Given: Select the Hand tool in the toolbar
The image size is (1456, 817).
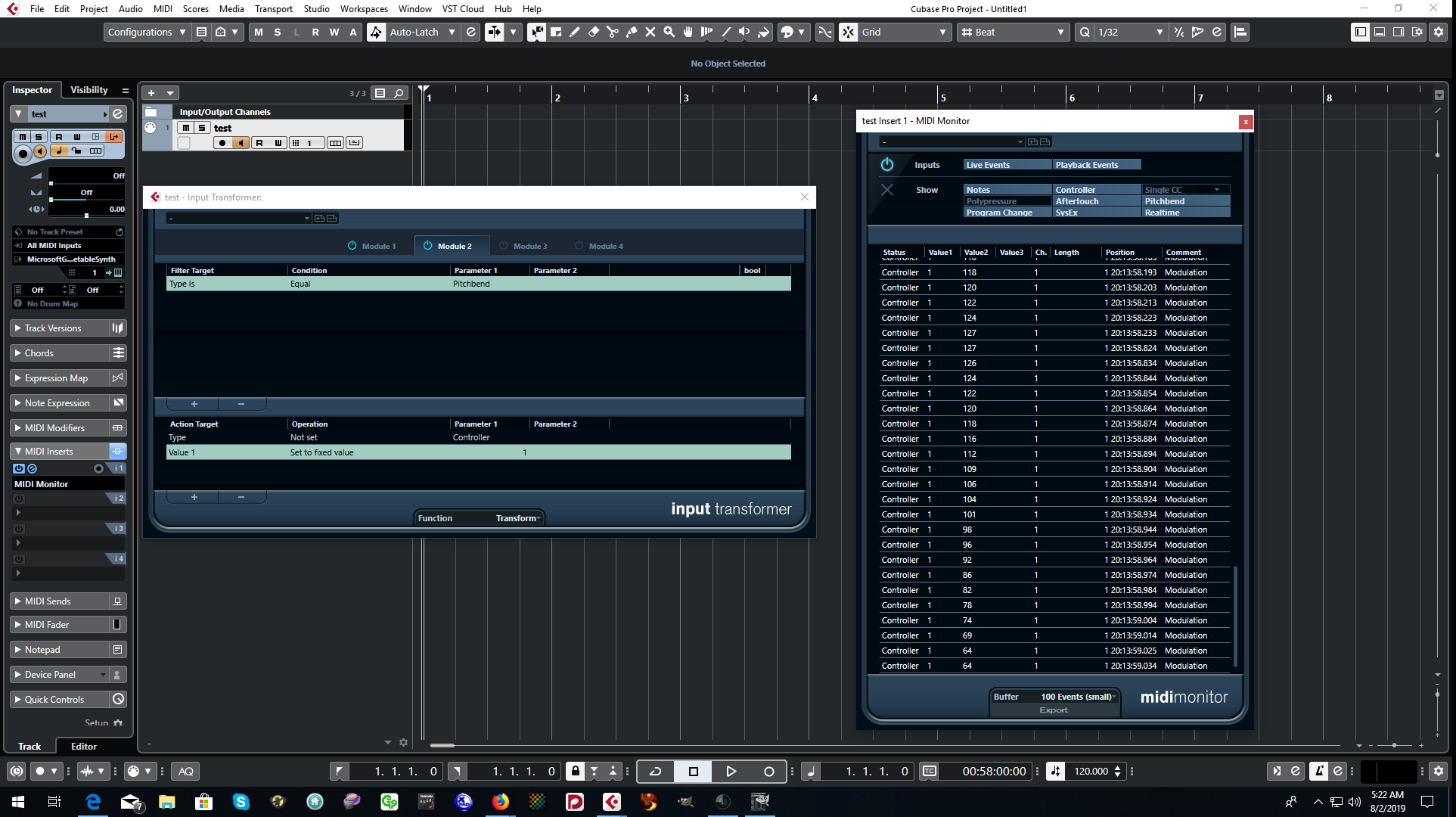Looking at the screenshot, I should click(x=688, y=32).
